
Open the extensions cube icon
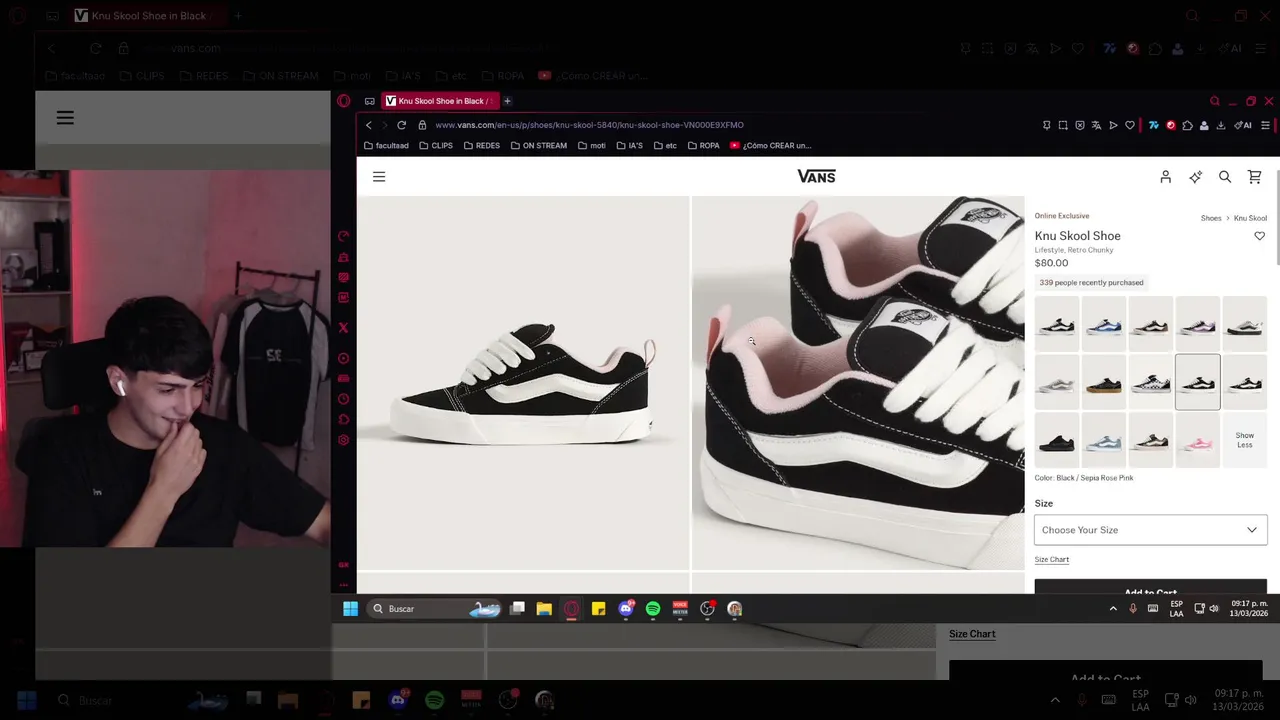pos(1187,125)
